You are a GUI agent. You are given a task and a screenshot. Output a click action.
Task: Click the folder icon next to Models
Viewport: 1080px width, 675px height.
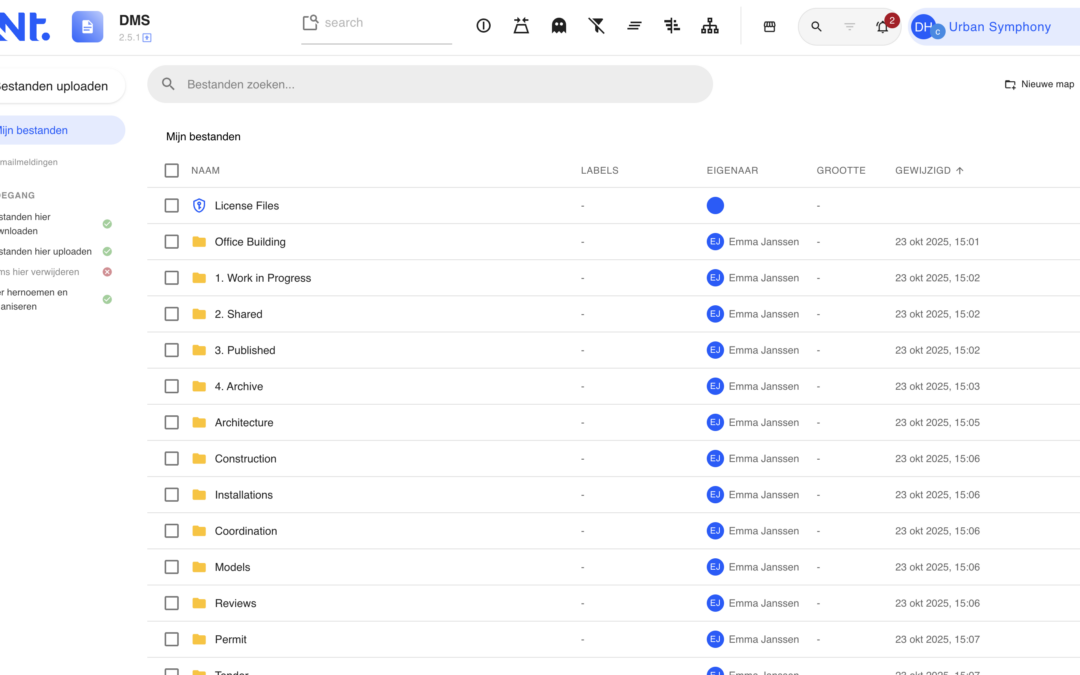199,567
